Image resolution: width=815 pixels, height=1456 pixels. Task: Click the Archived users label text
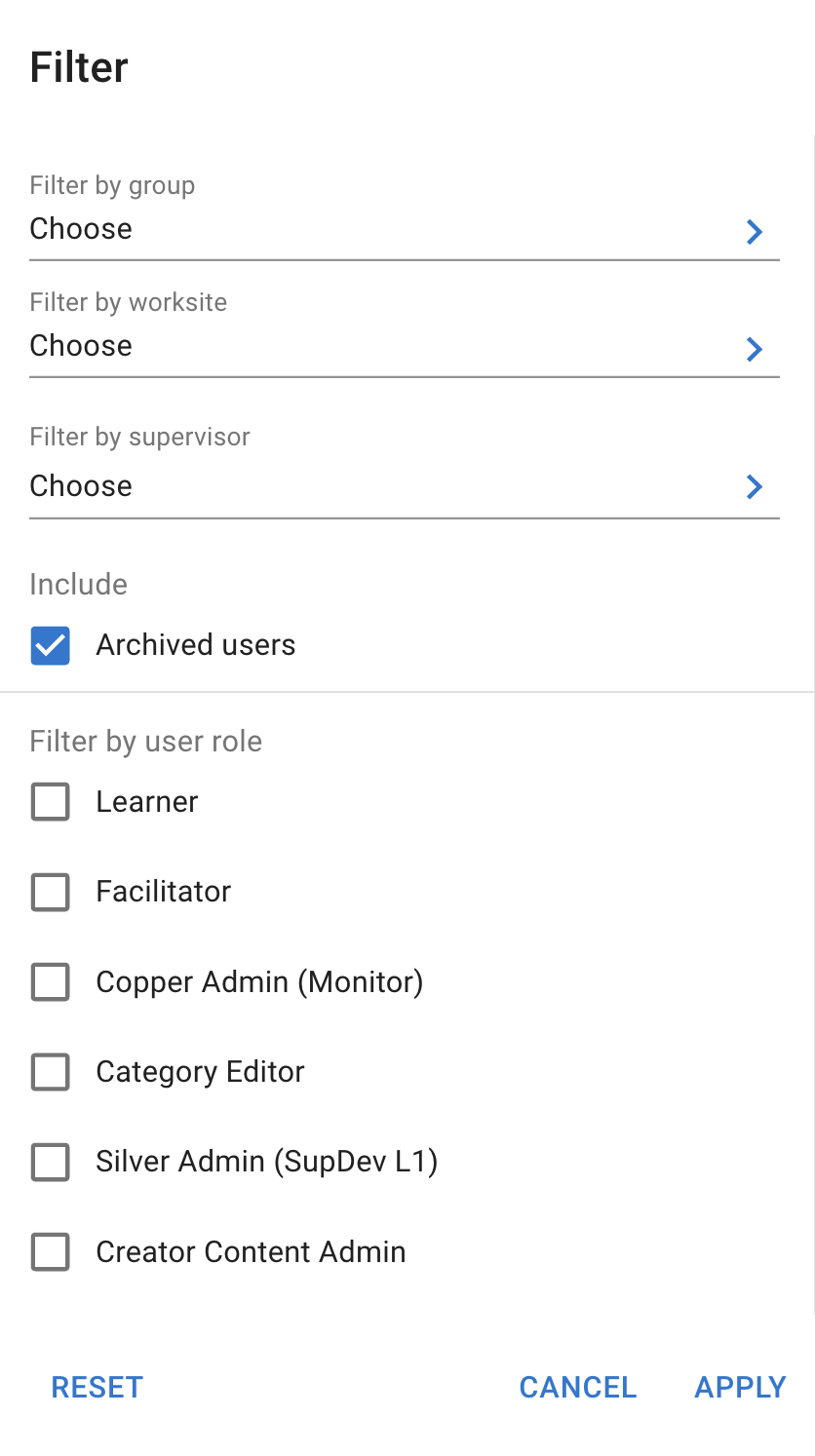pos(195,645)
